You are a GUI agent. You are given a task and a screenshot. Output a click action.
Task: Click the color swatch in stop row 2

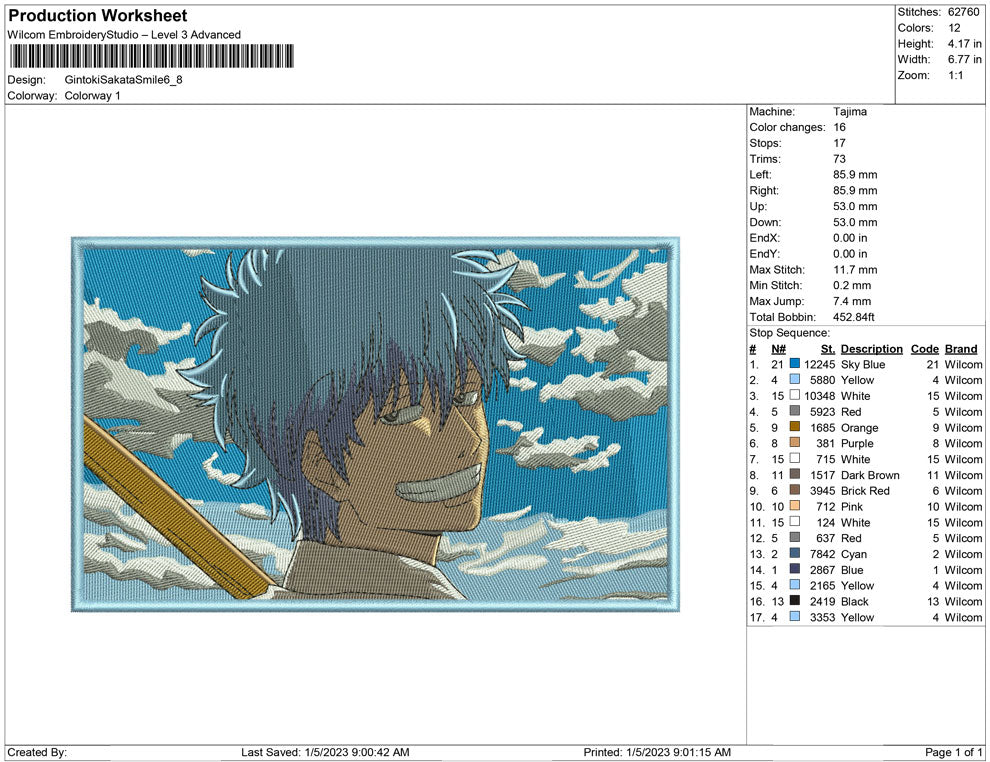point(795,379)
